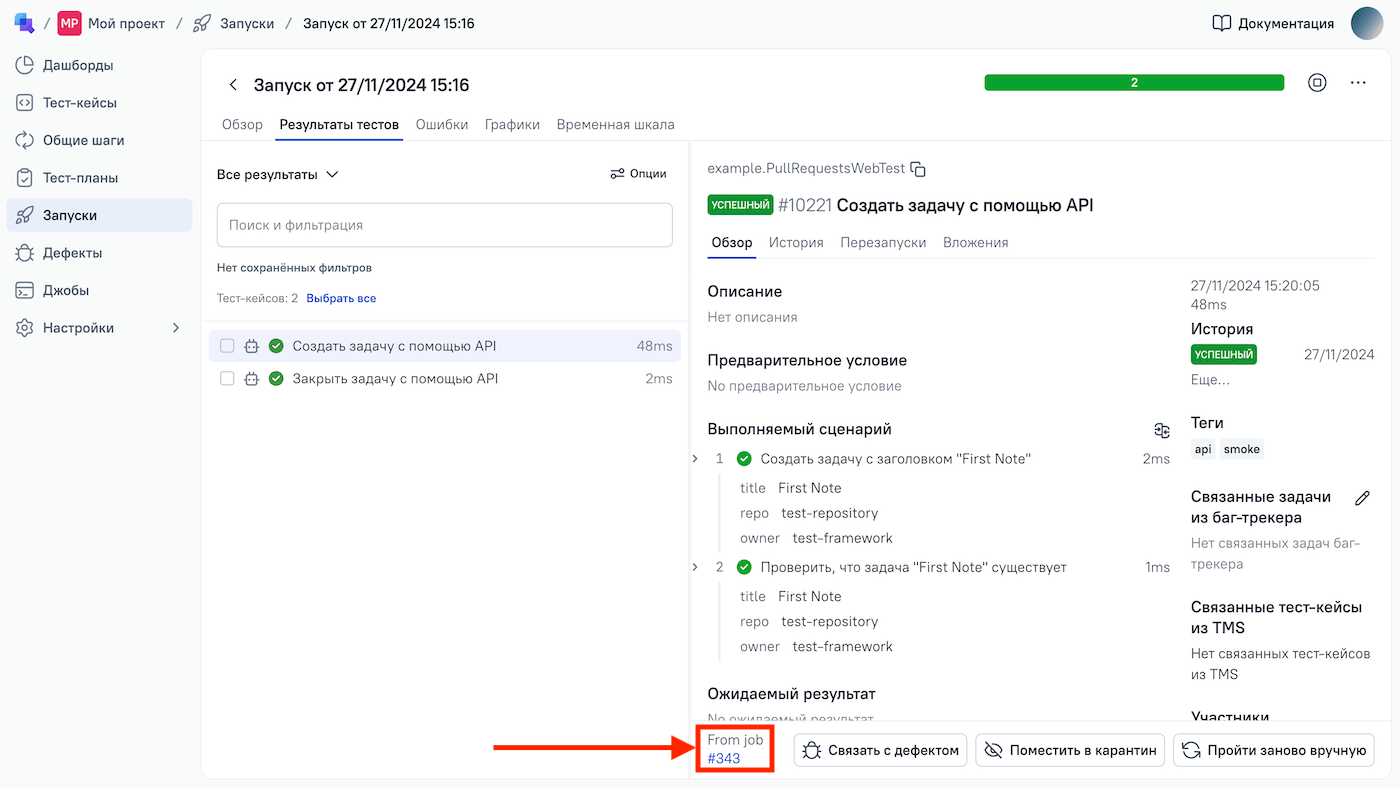Click the job link #343
Viewport: 1400px width, 788px height.
724,758
